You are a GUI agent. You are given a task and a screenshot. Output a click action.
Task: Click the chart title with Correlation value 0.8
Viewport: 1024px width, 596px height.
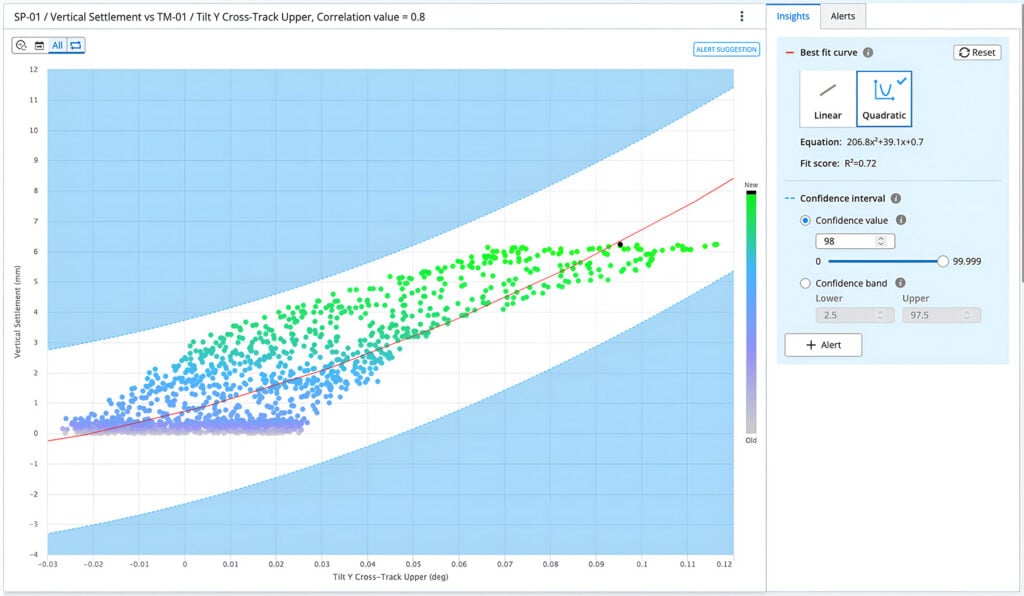coord(219,17)
